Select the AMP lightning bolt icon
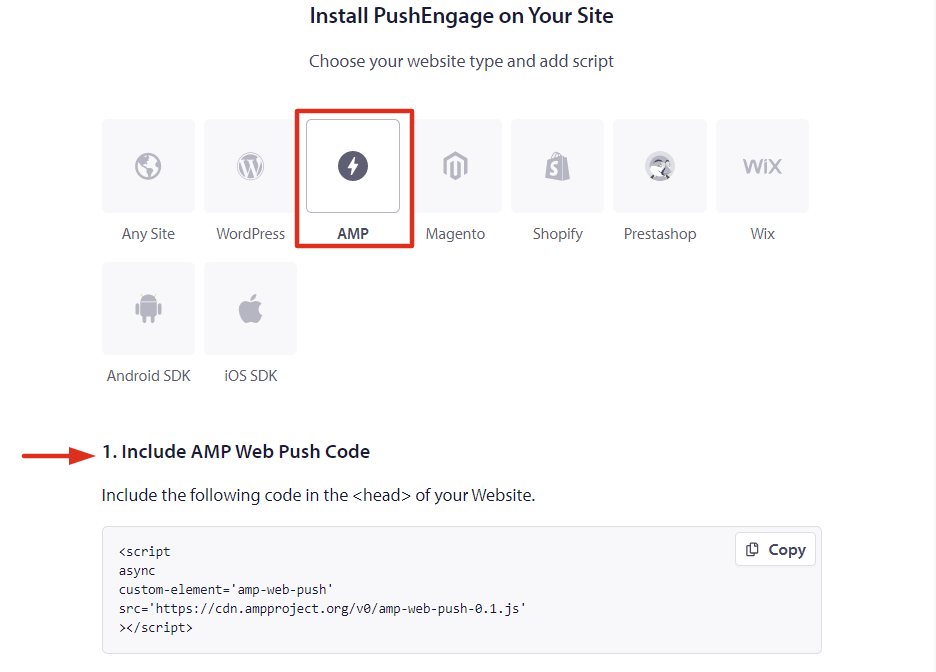 click(353, 166)
